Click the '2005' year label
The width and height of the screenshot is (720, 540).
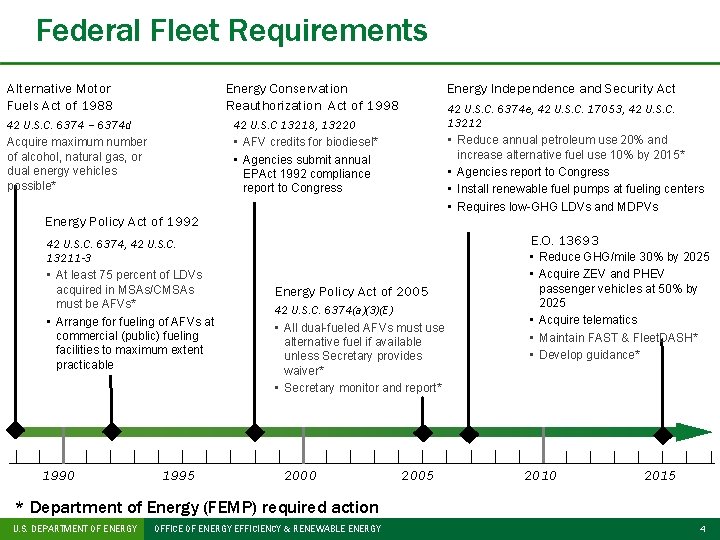click(417, 476)
